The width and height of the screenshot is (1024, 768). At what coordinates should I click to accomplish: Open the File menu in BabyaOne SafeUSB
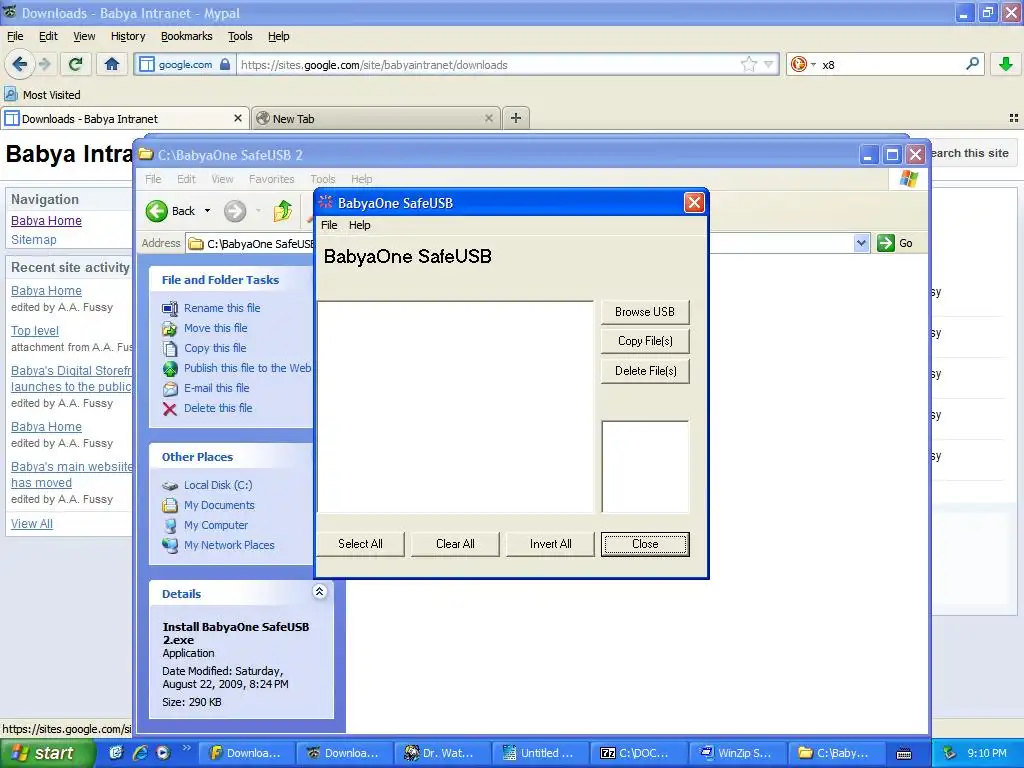329,225
